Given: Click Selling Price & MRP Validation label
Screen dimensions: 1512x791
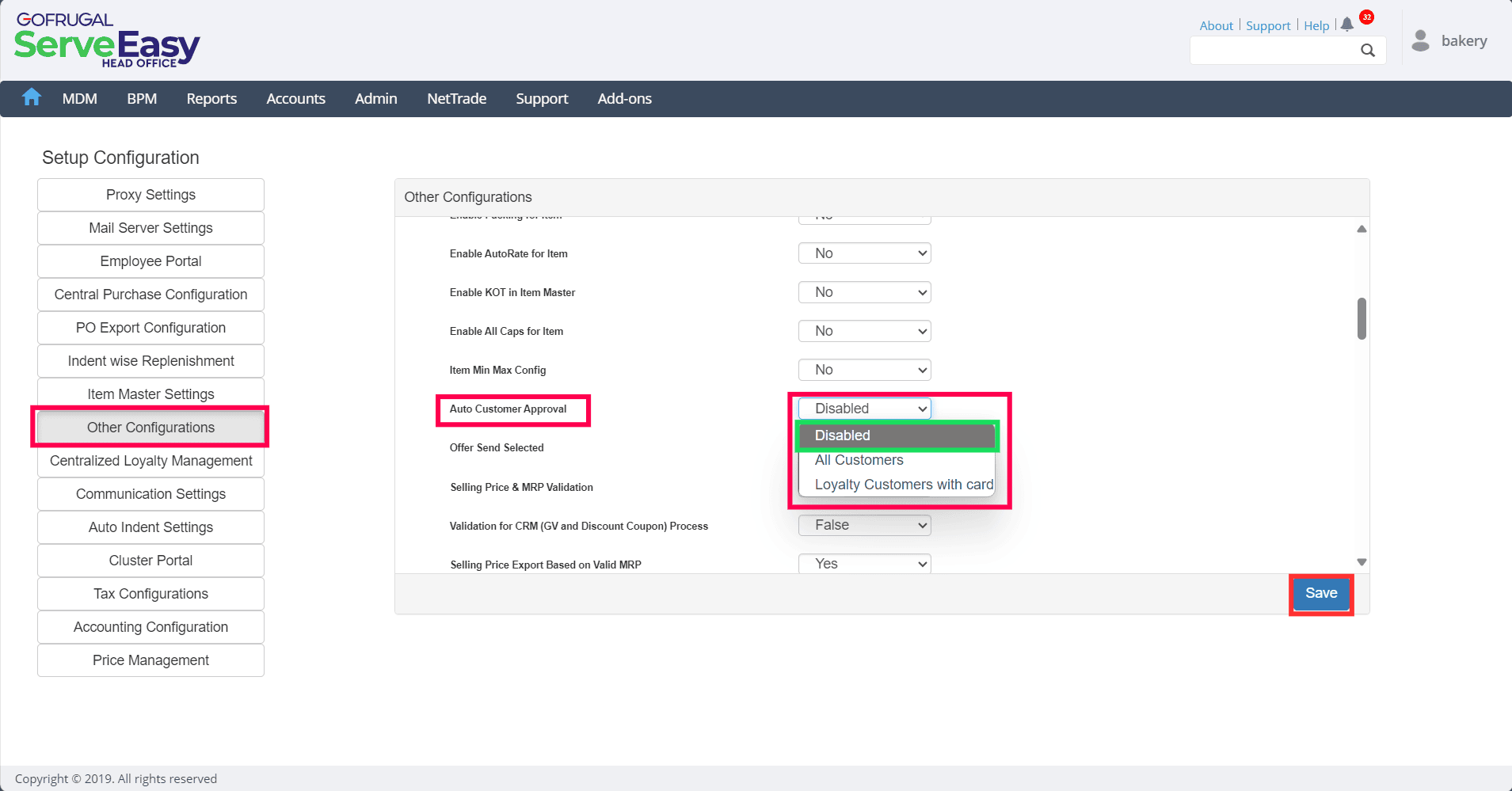Looking at the screenshot, I should click(521, 488).
